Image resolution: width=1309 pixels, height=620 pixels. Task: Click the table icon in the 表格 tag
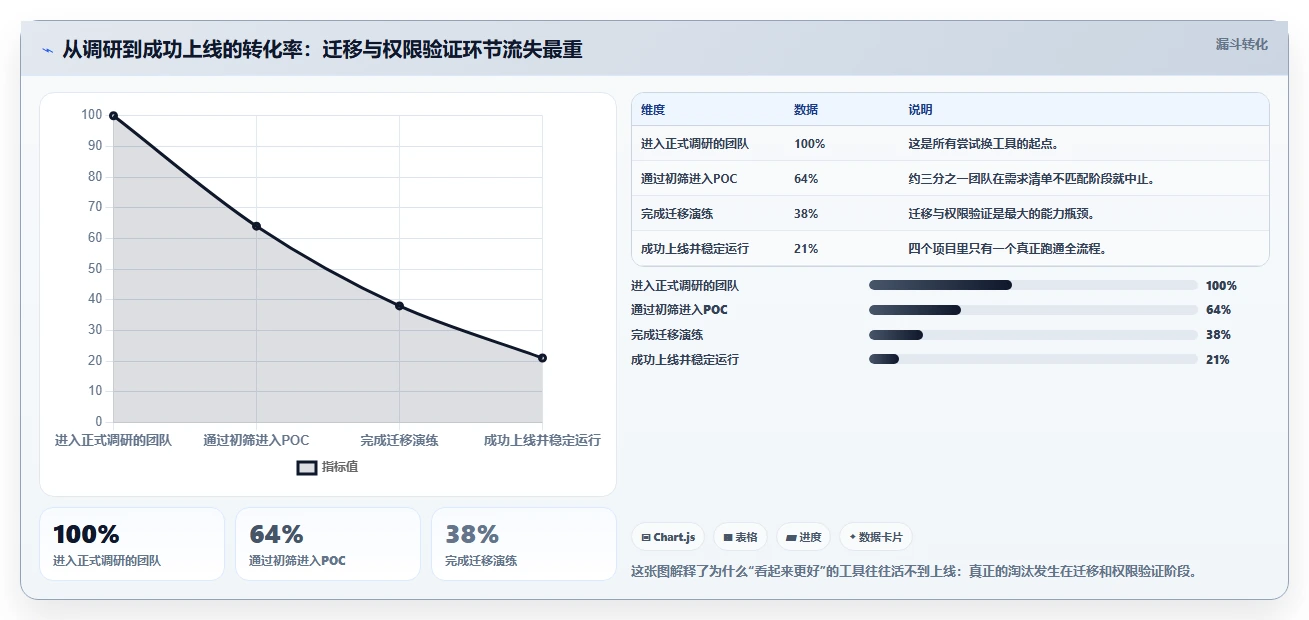(728, 537)
